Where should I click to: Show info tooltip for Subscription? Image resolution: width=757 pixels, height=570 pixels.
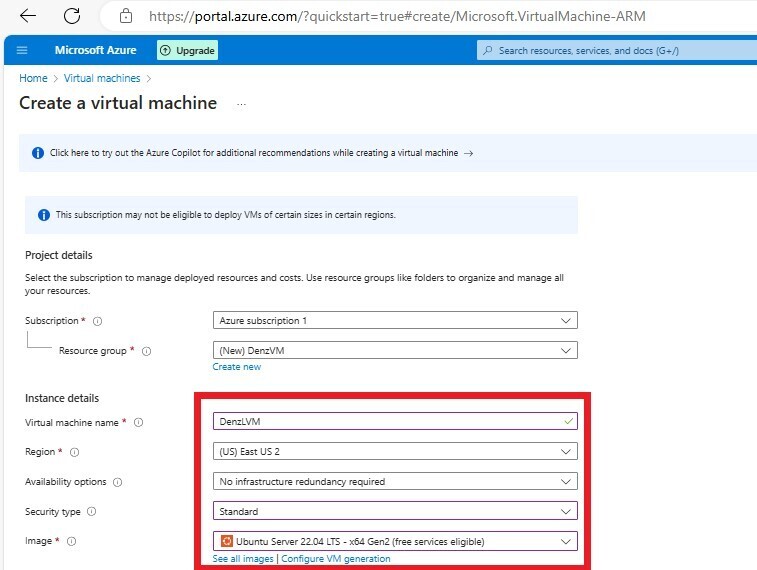pyautogui.click(x=98, y=321)
